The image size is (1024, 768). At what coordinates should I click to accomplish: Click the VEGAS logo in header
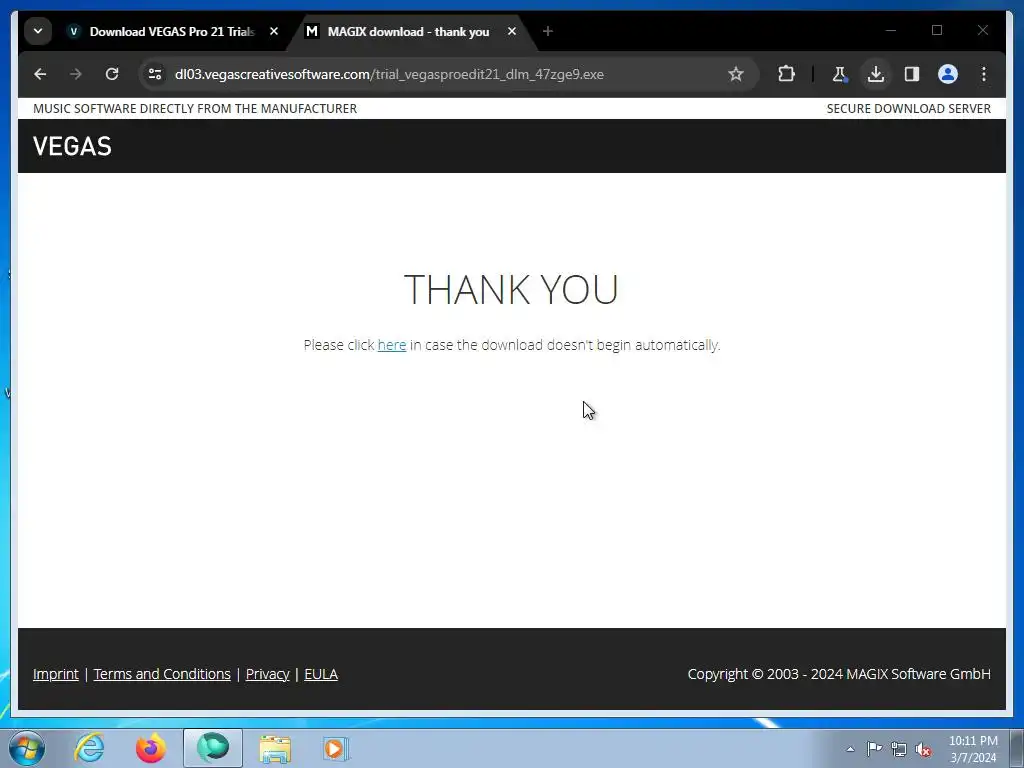[72, 146]
